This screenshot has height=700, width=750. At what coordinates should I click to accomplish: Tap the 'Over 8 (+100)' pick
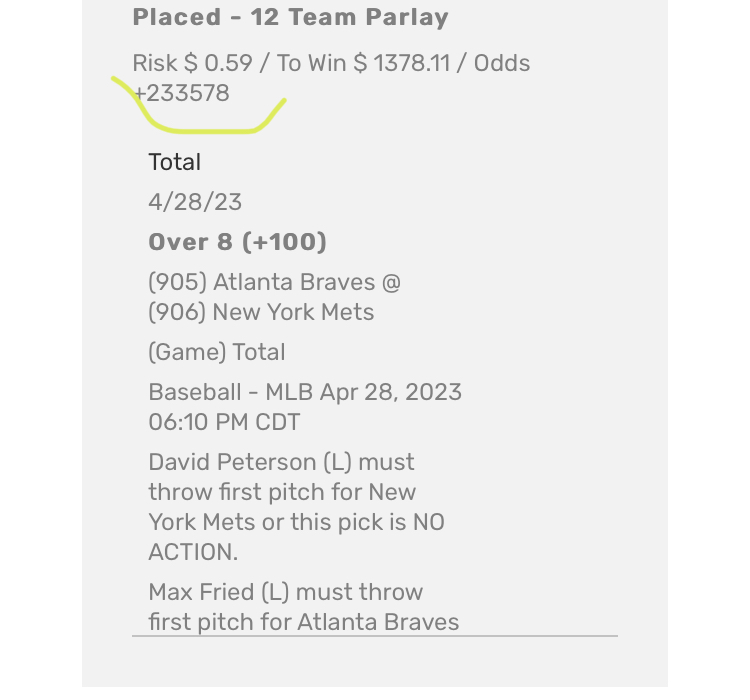[237, 242]
